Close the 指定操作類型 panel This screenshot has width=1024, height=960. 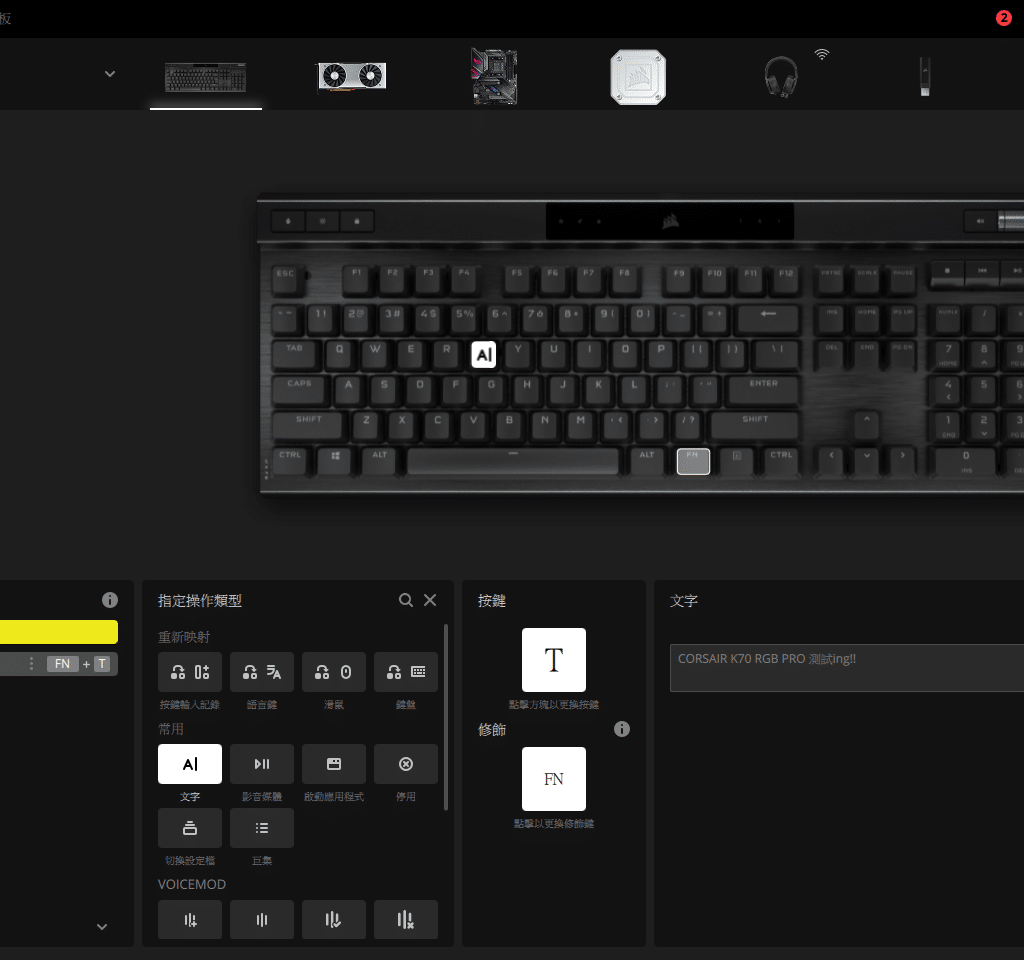(x=430, y=600)
